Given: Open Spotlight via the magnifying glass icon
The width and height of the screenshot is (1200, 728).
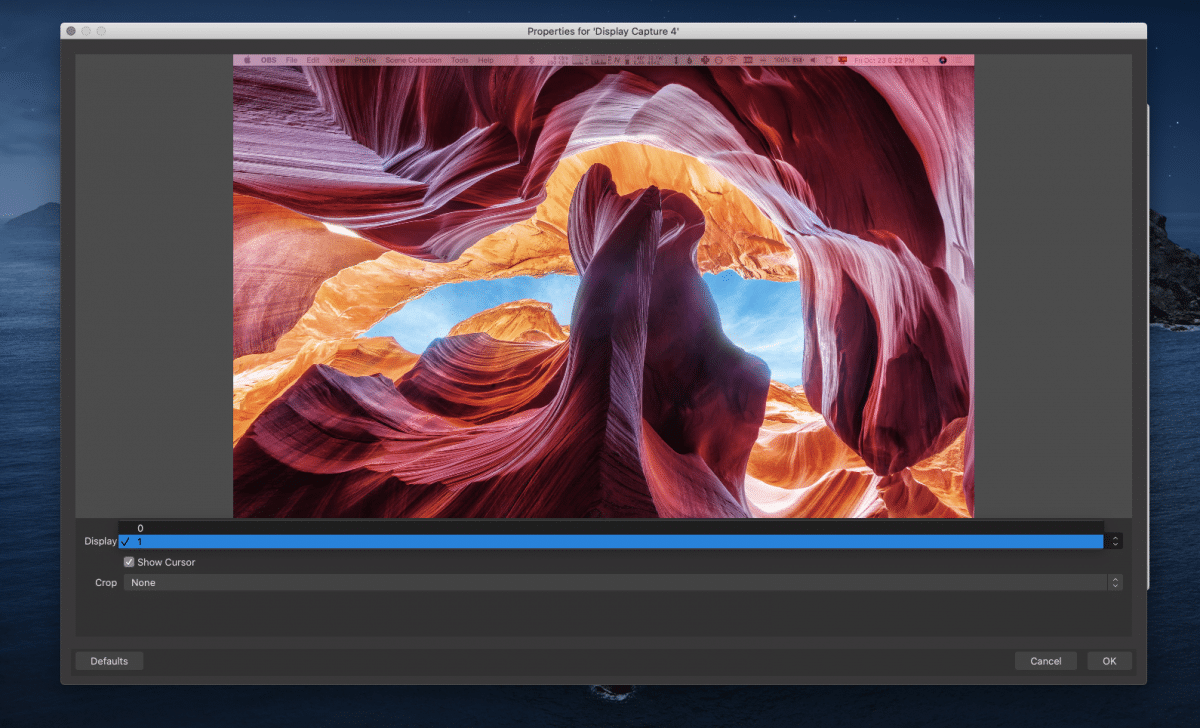Looking at the screenshot, I should point(925,60).
